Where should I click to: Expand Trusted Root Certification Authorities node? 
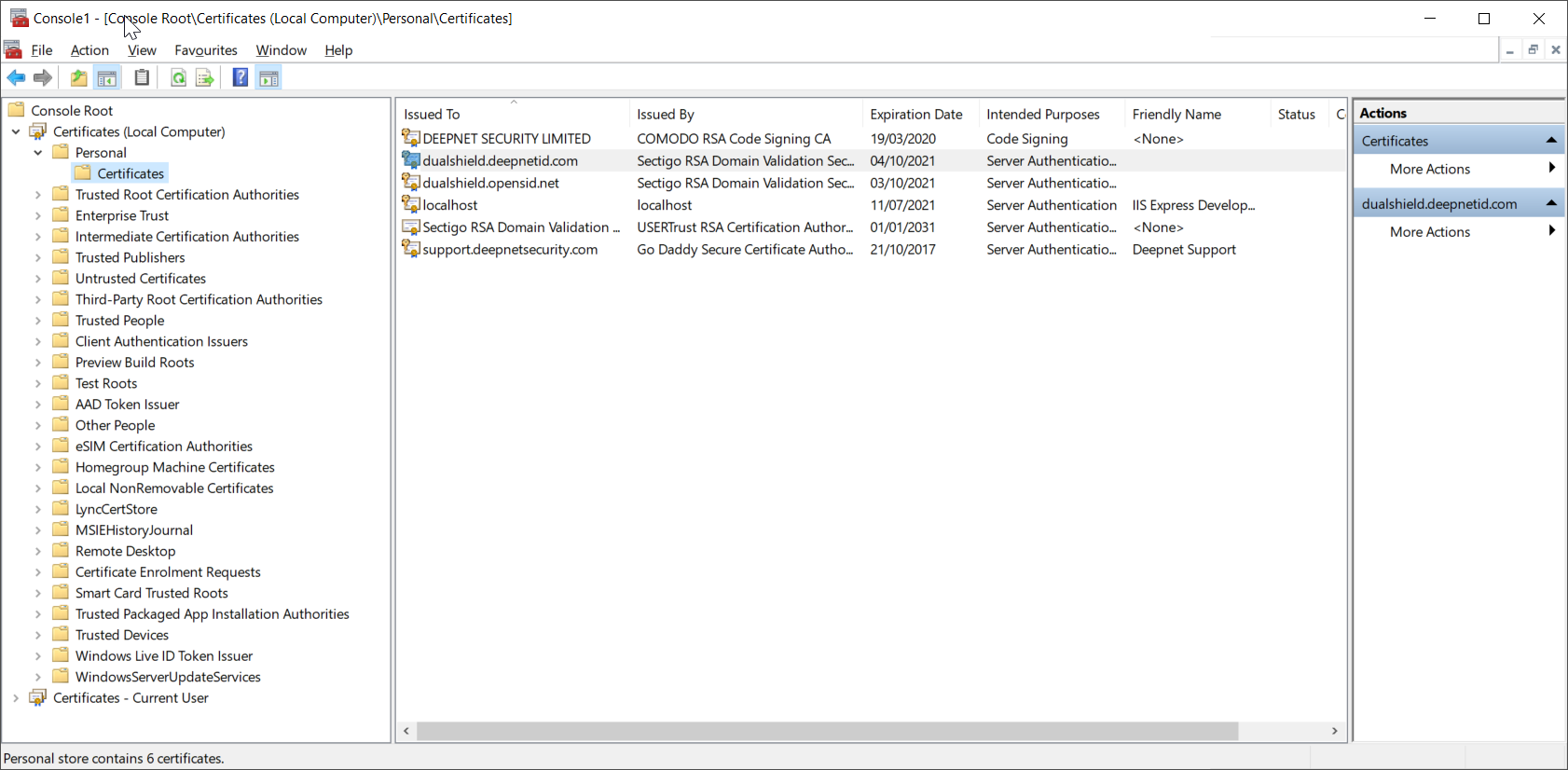(x=38, y=195)
